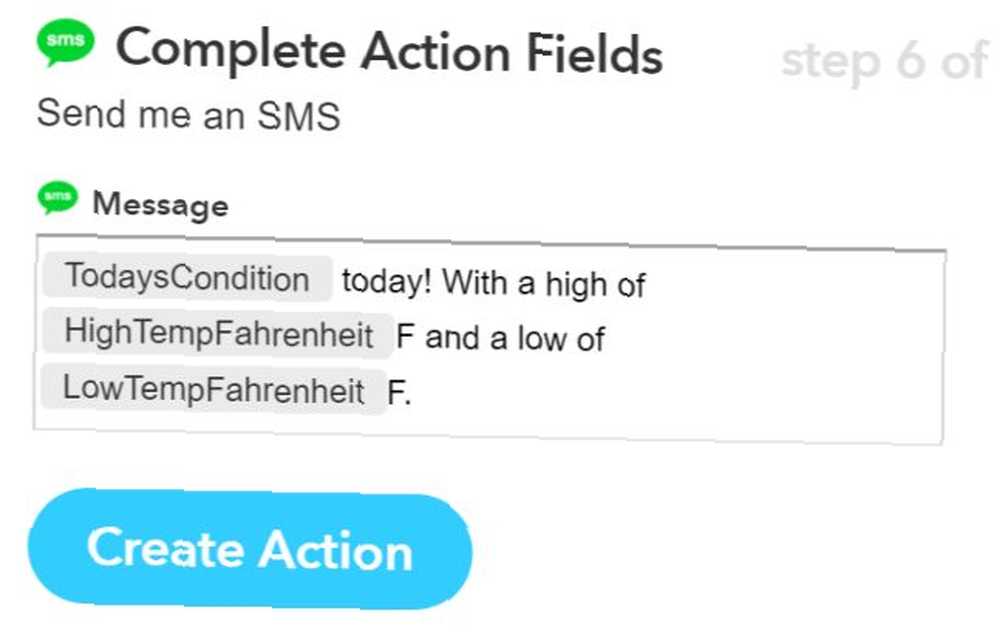The width and height of the screenshot is (1000, 636).
Task: Click the word 'high' in the message
Action: pyautogui.click(x=576, y=285)
